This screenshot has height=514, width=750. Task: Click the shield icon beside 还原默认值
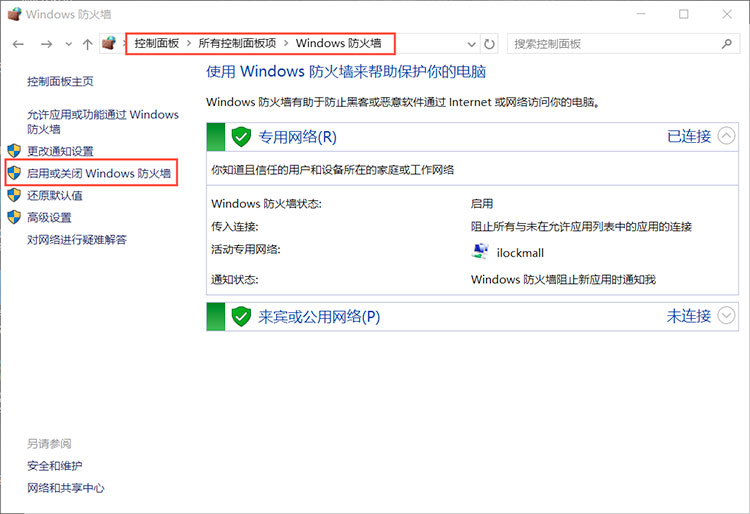pos(14,195)
